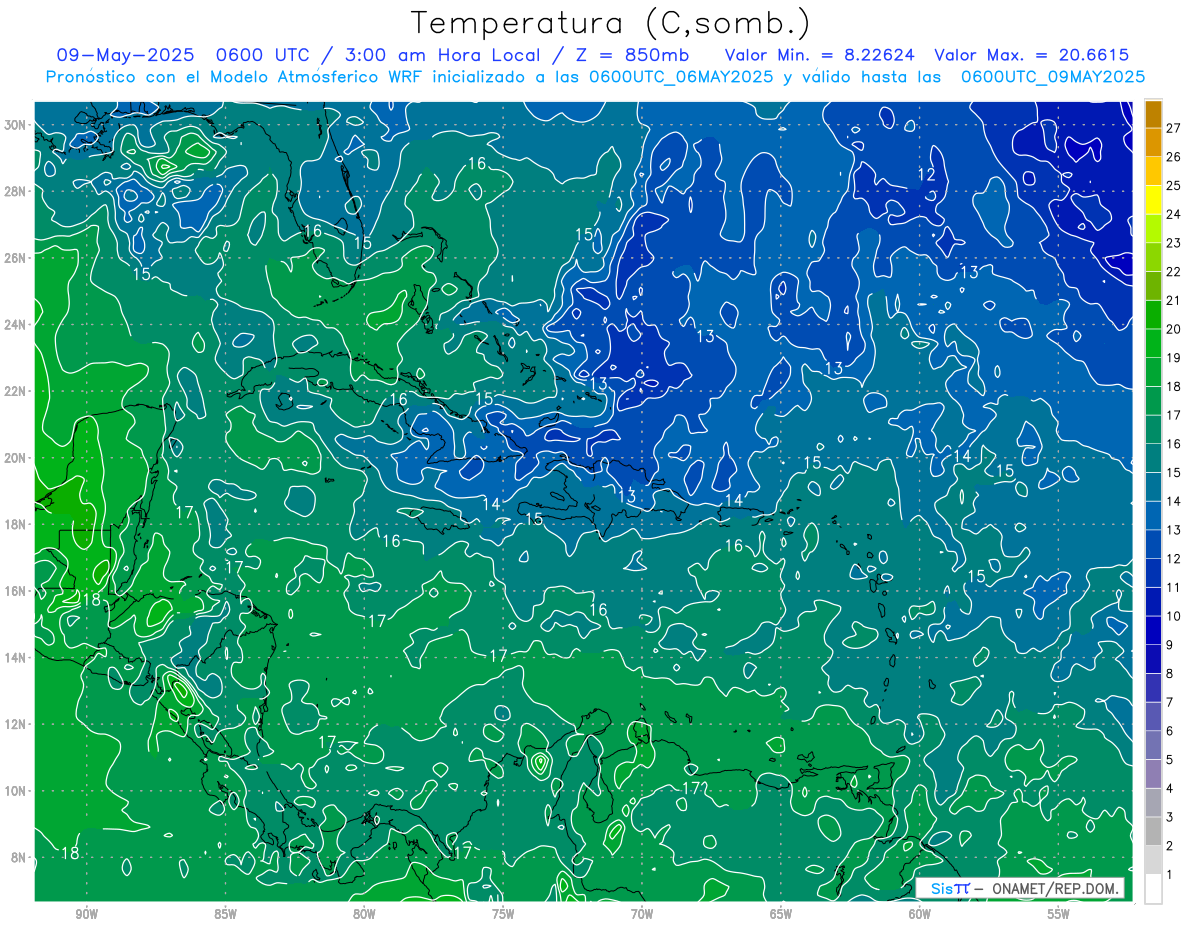Click the number 1 on the color scale
Image resolution: width=1200 pixels, height=927 pixels.
coord(1170,875)
